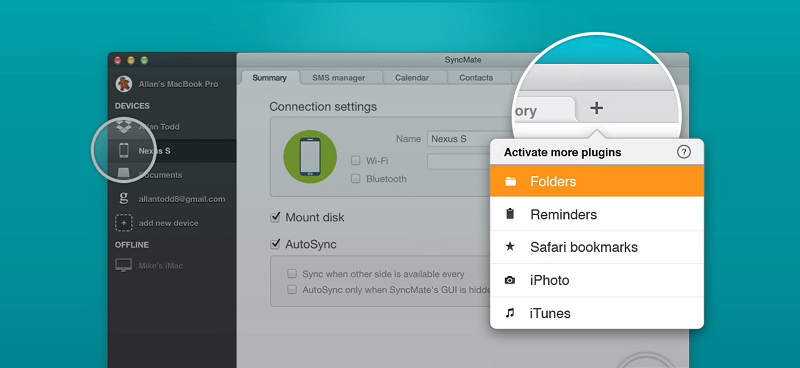Viewport: 800px width, 368px height.
Task: Activate the iPhoto plugin
Action: [597, 280]
